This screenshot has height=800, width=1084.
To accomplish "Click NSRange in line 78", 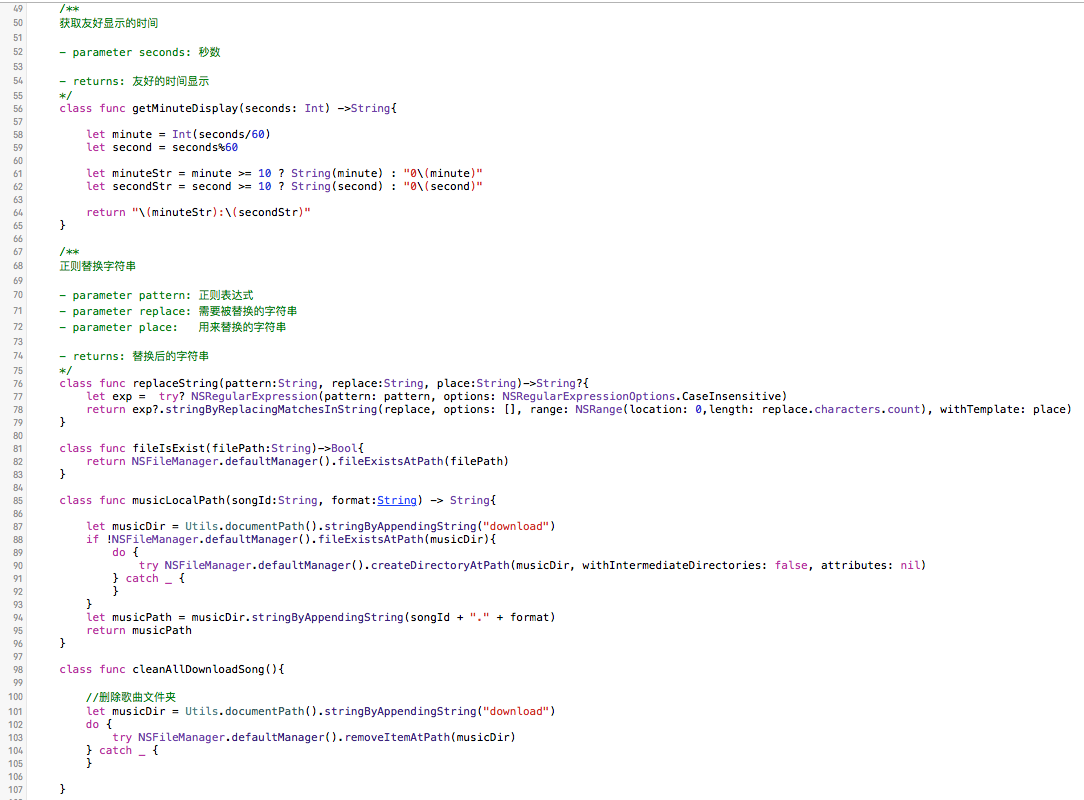I will 599,409.
